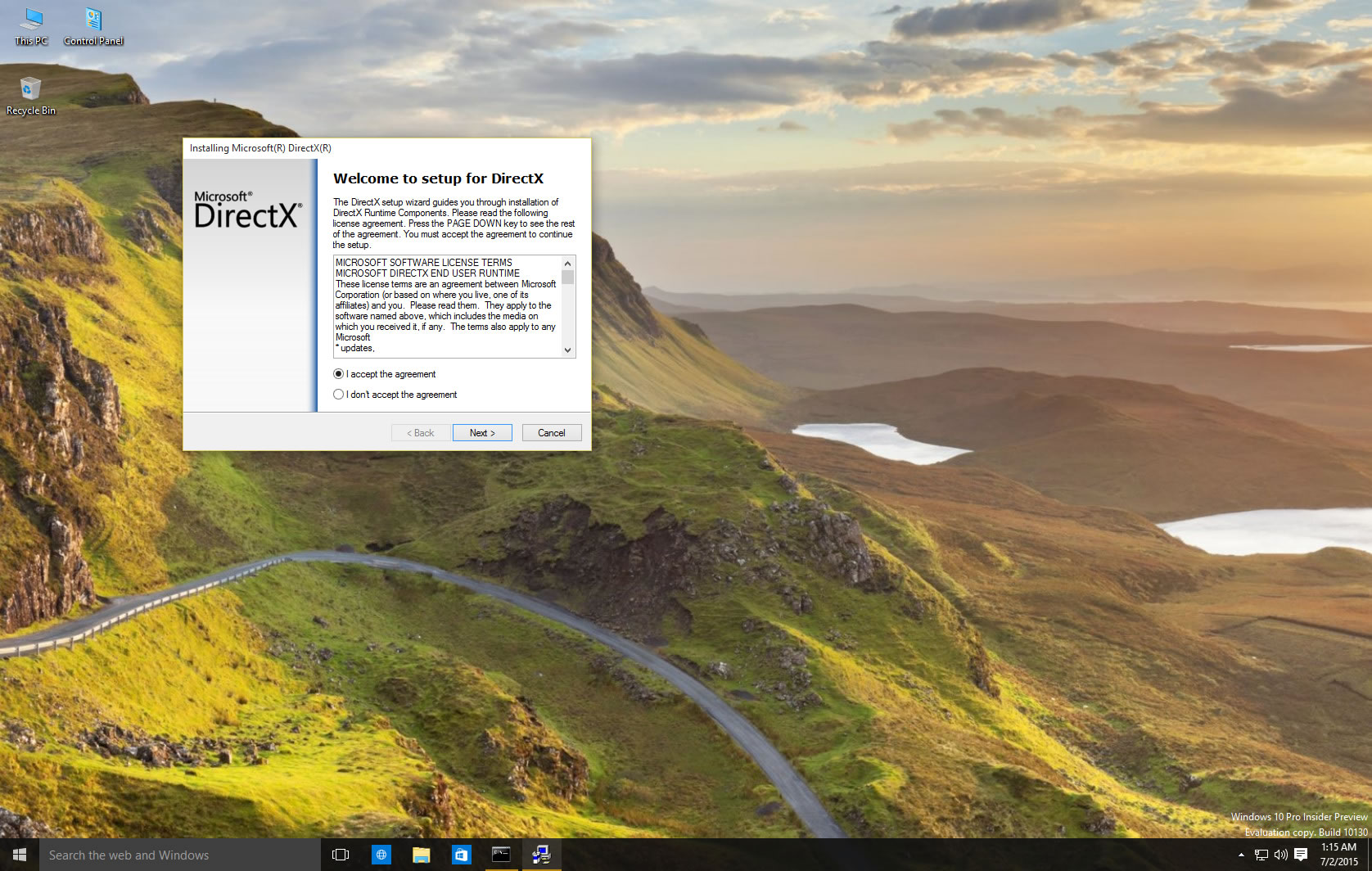Switch to the Command Prompt taskbar window

coord(501,855)
